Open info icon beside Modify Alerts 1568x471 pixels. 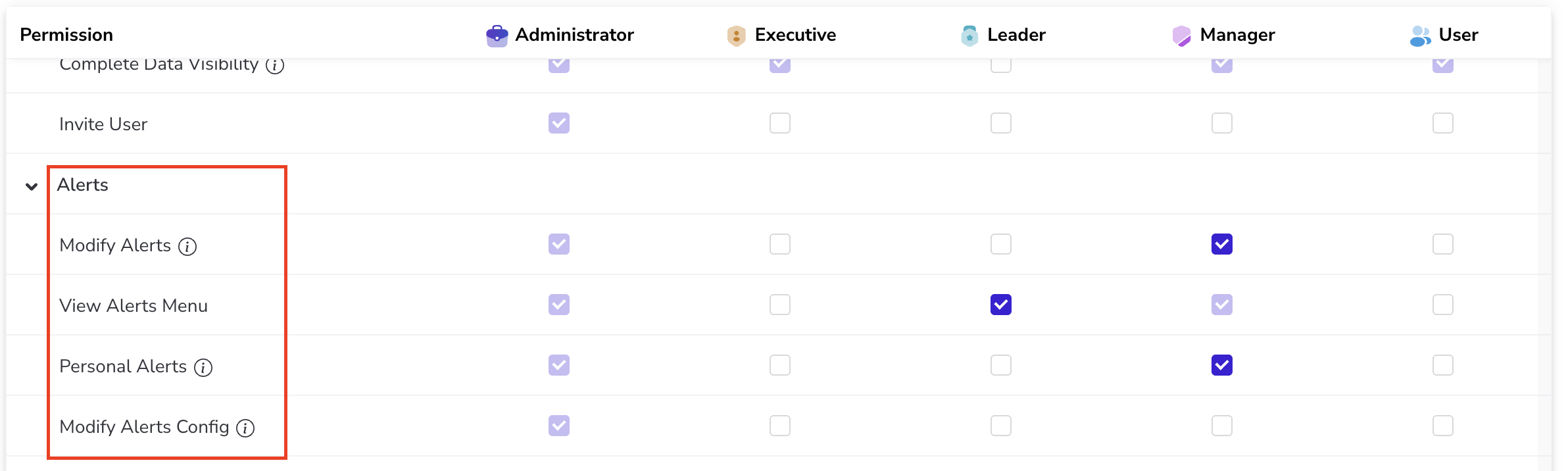(187, 247)
